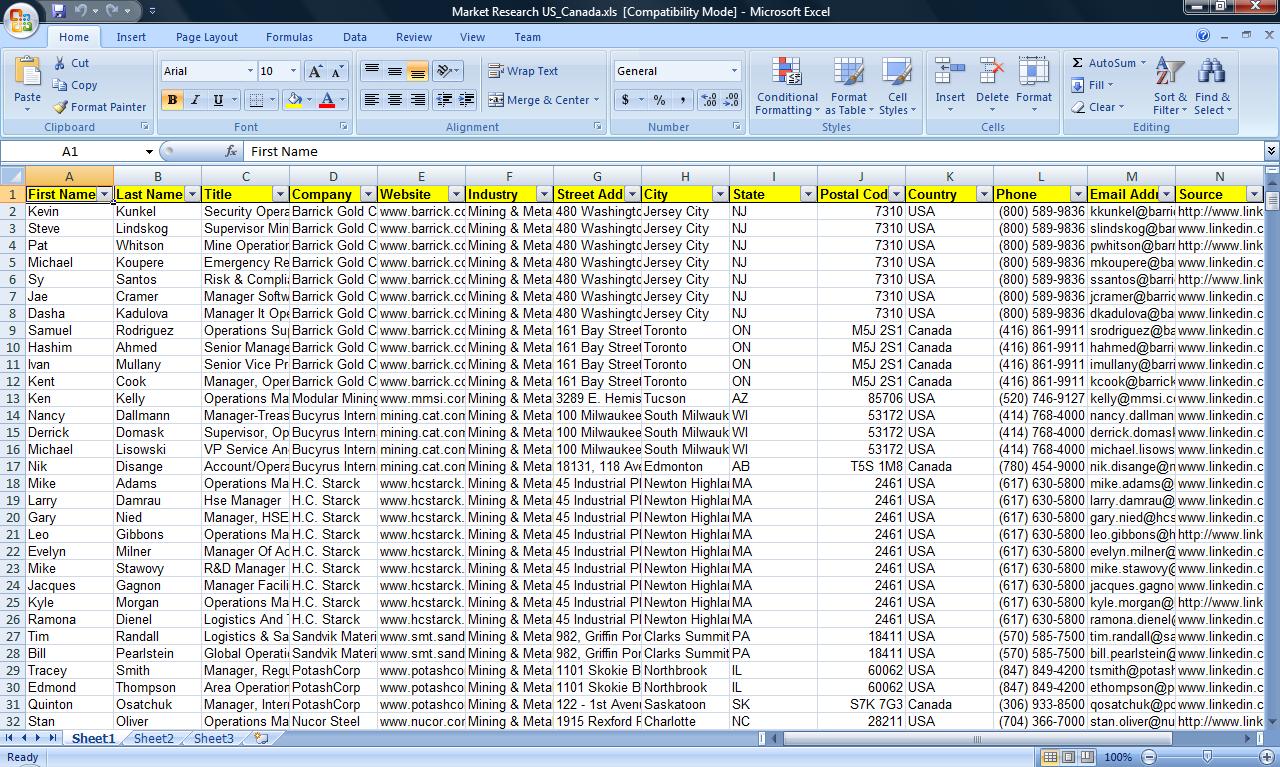Switch to the Page Layout ribbon tab

(206, 37)
